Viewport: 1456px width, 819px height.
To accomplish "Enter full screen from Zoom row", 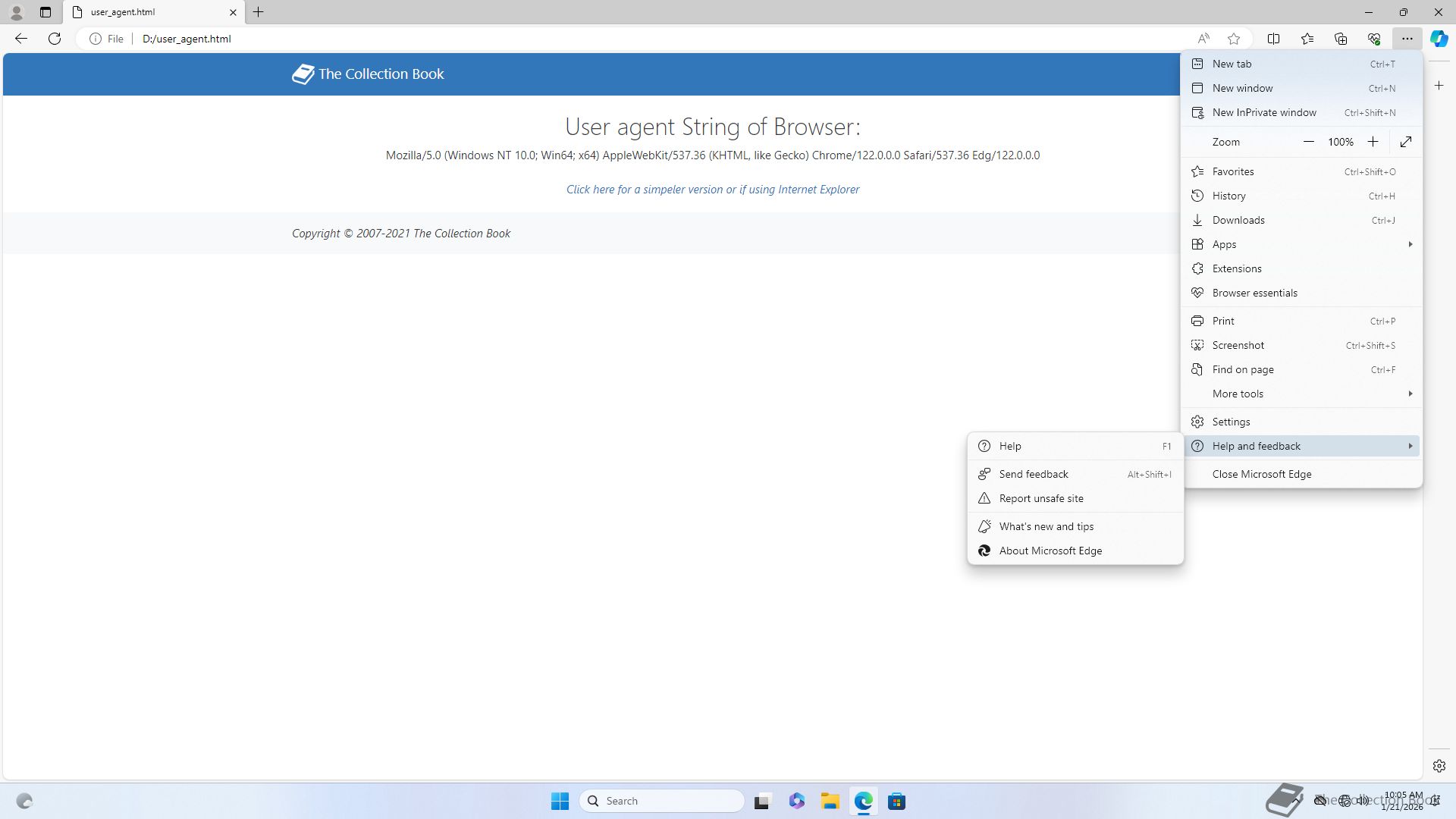I will [x=1405, y=142].
